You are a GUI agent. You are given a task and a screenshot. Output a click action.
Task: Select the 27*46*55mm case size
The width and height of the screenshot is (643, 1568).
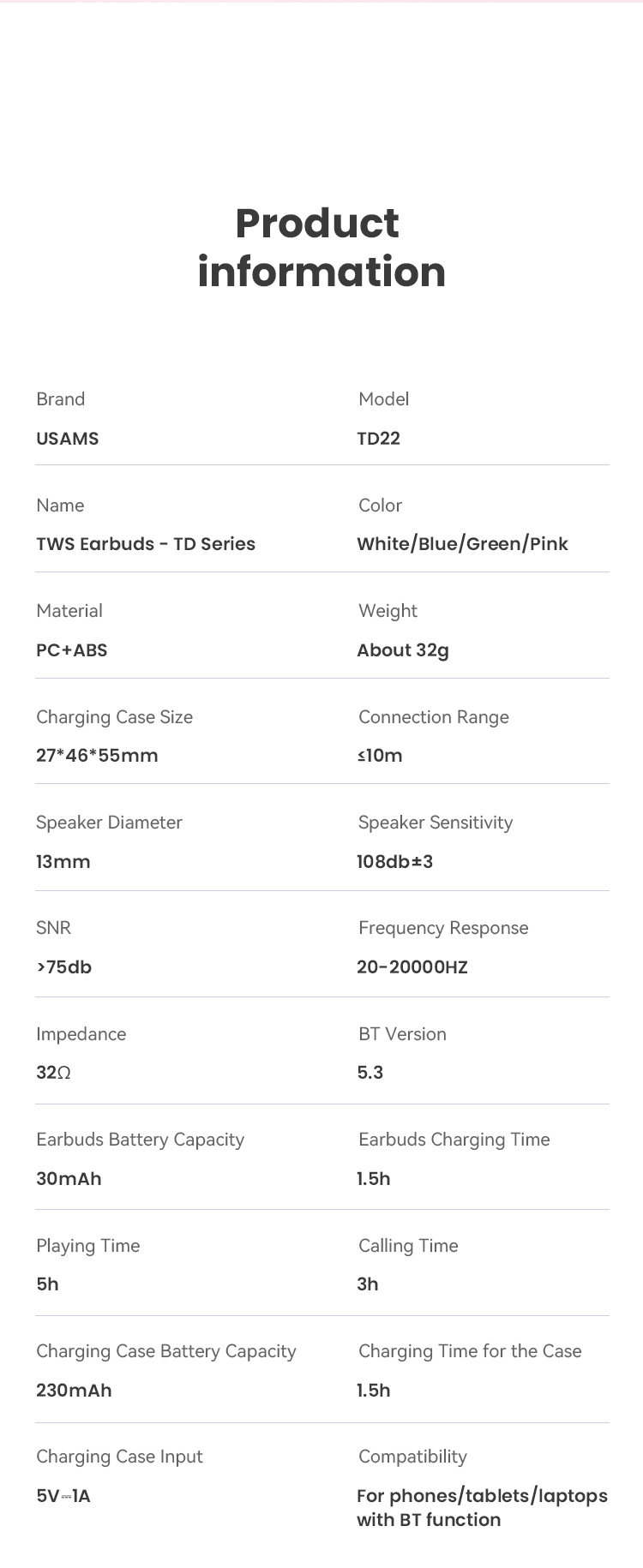coord(97,756)
